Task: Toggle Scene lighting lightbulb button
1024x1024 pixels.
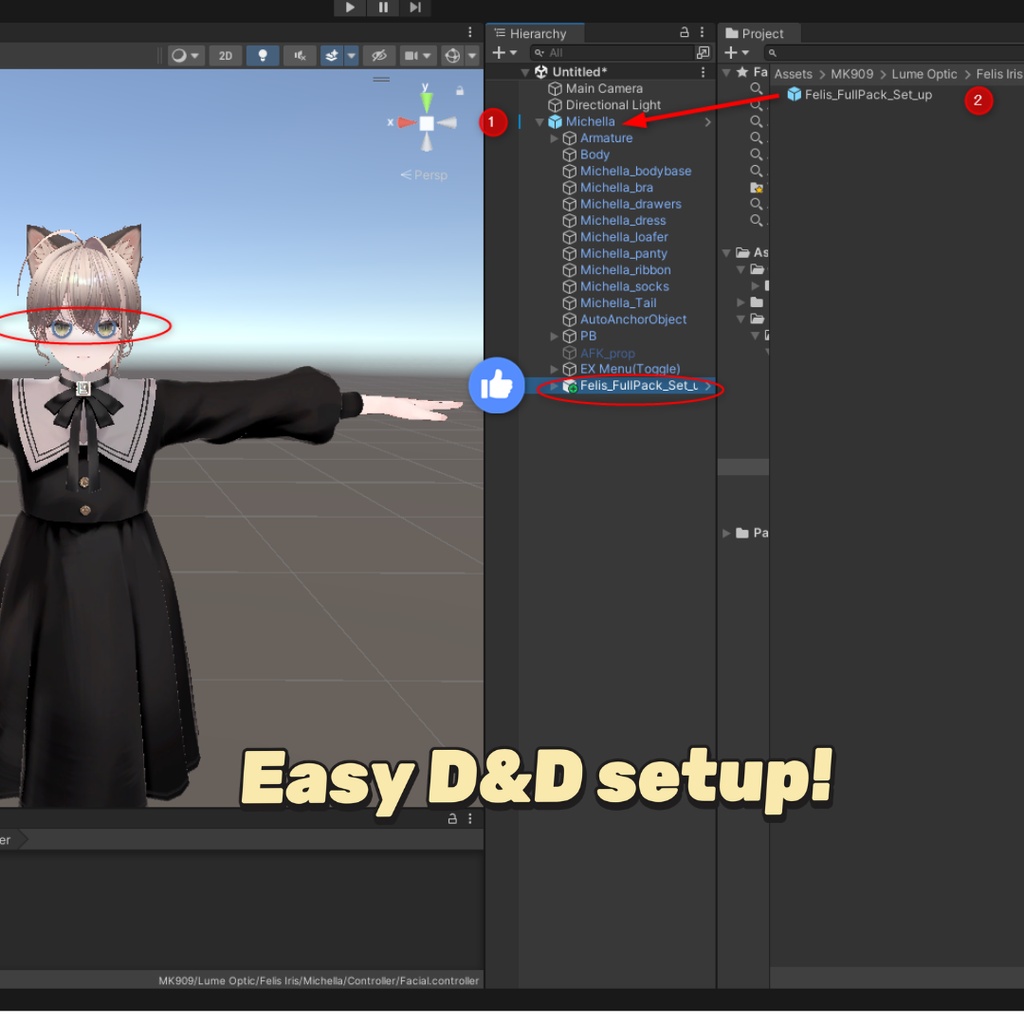Action: coord(263,56)
